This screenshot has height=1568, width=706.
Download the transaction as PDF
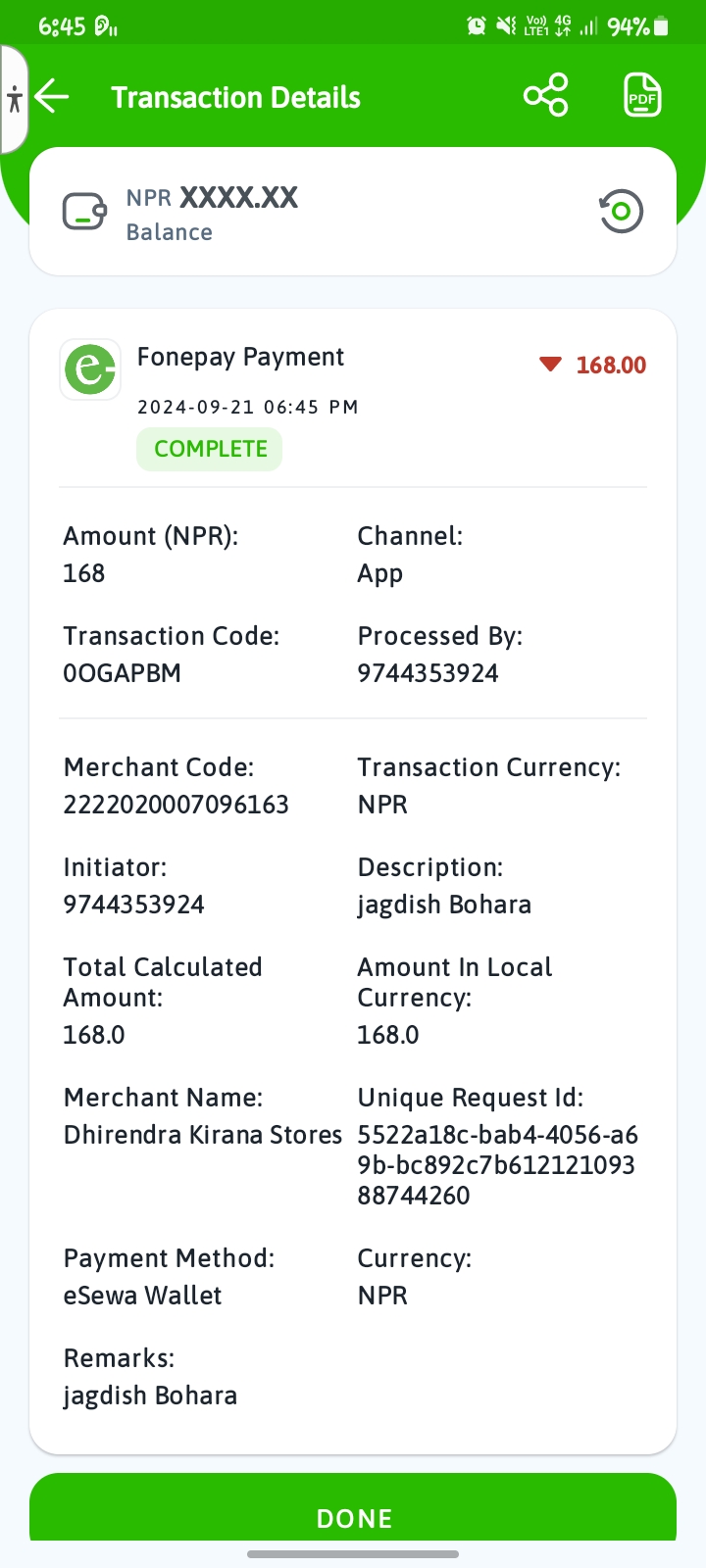(x=642, y=96)
